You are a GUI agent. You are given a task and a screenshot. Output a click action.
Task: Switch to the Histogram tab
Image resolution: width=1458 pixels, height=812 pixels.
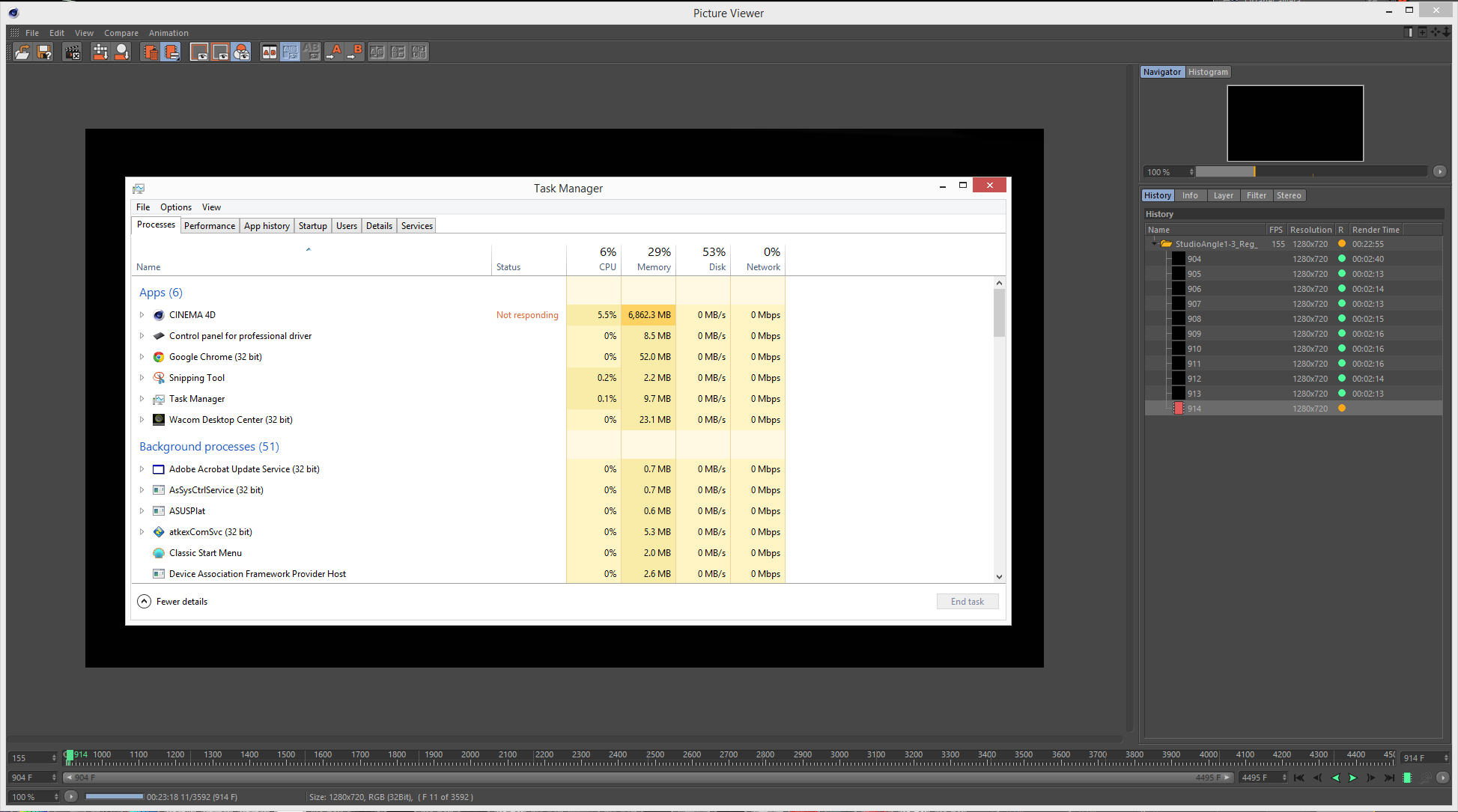1207,72
